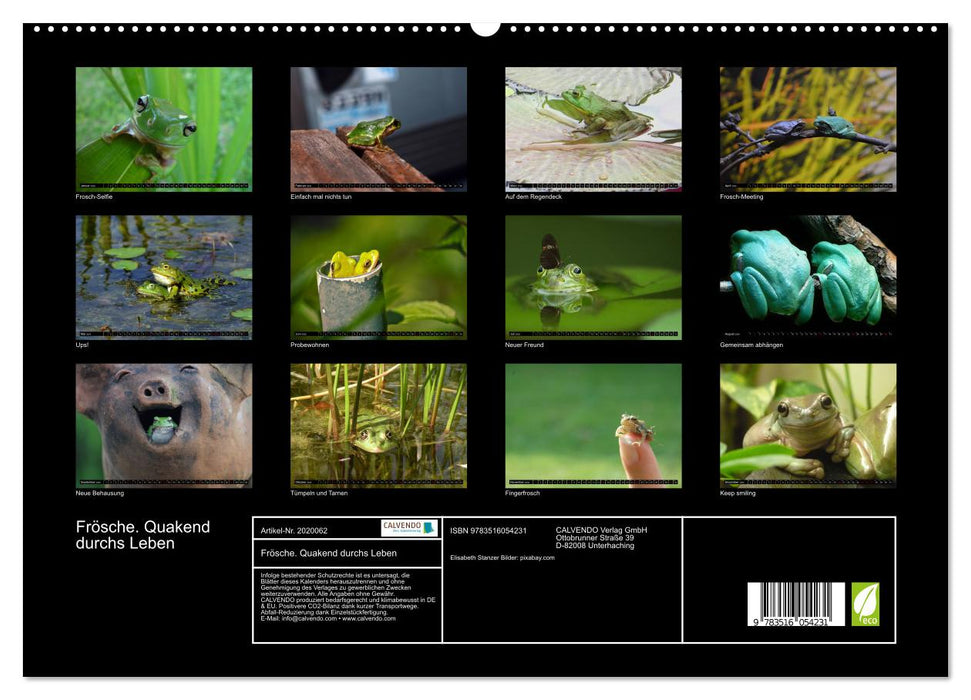The width and height of the screenshot is (971, 700).
Task: Click the calendar hanging hole at top
Action: pyautogui.click(x=485, y=27)
